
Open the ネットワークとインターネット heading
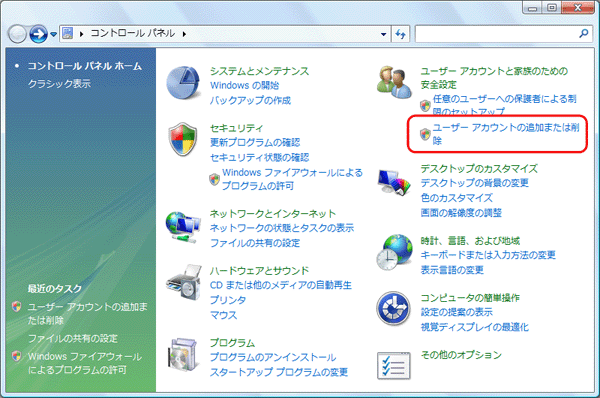(x=272, y=214)
